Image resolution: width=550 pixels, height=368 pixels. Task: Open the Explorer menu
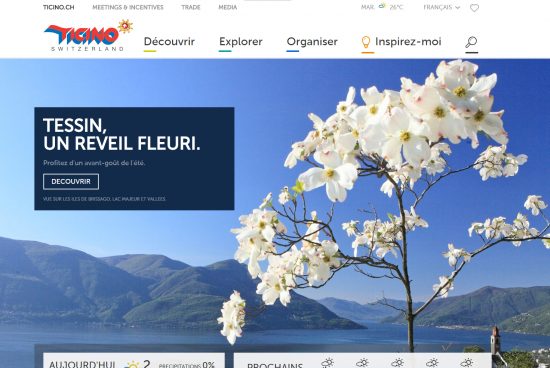(241, 41)
